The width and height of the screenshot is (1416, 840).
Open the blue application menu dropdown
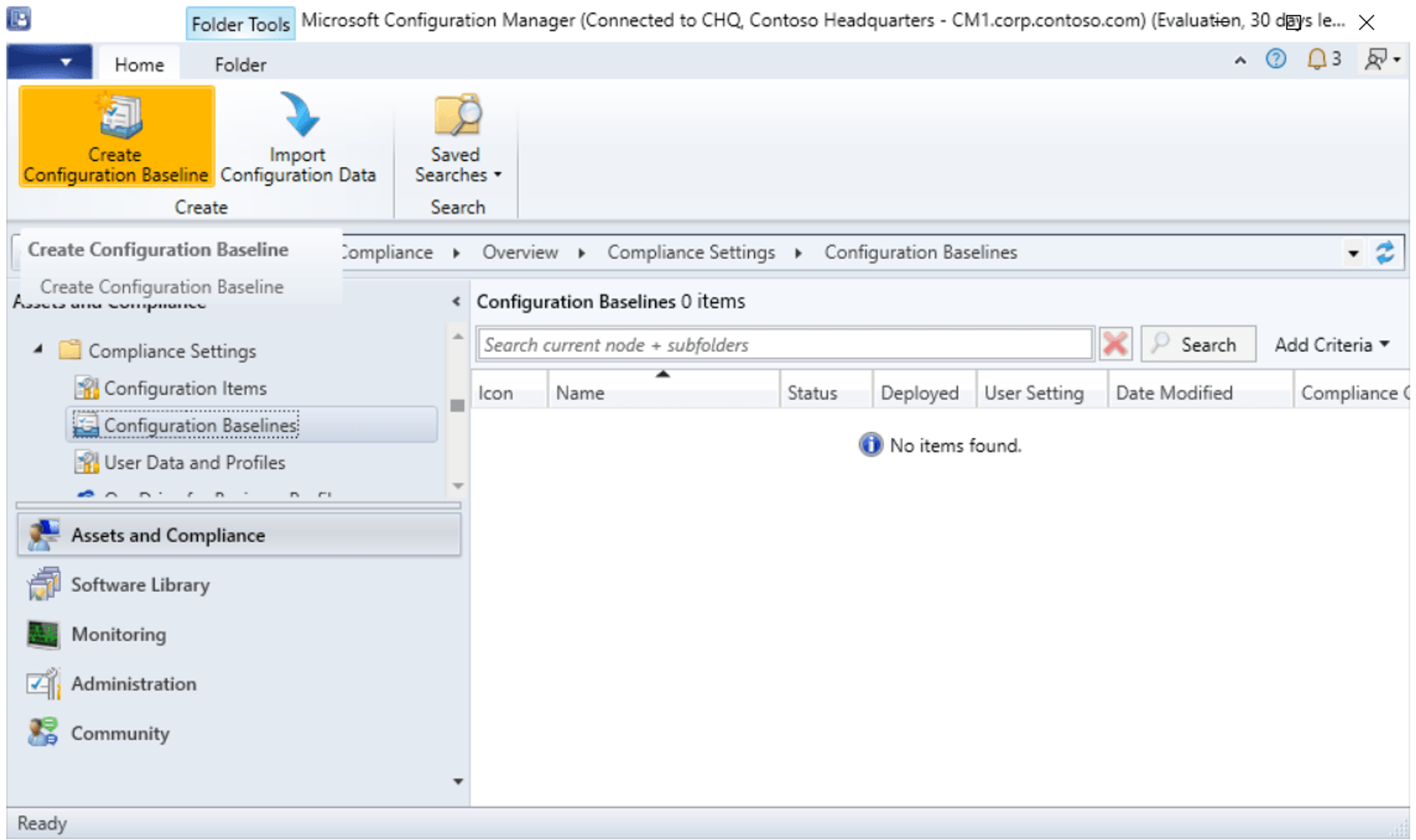coord(50,62)
